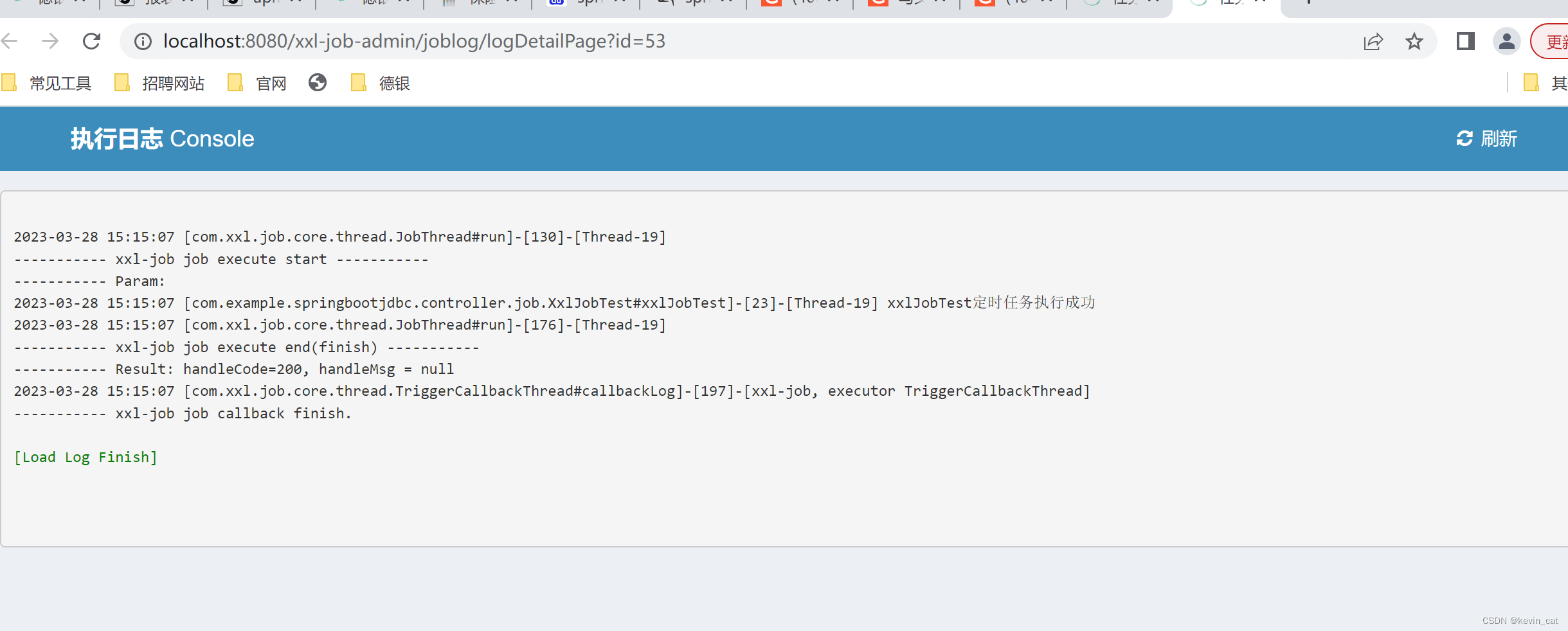
Task: Open the browser side panel icon
Action: [1466, 42]
